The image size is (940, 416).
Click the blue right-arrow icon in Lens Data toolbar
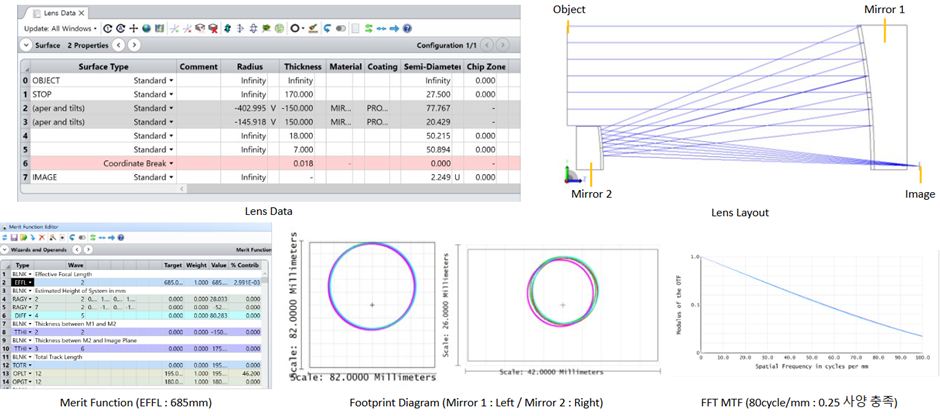394,28
